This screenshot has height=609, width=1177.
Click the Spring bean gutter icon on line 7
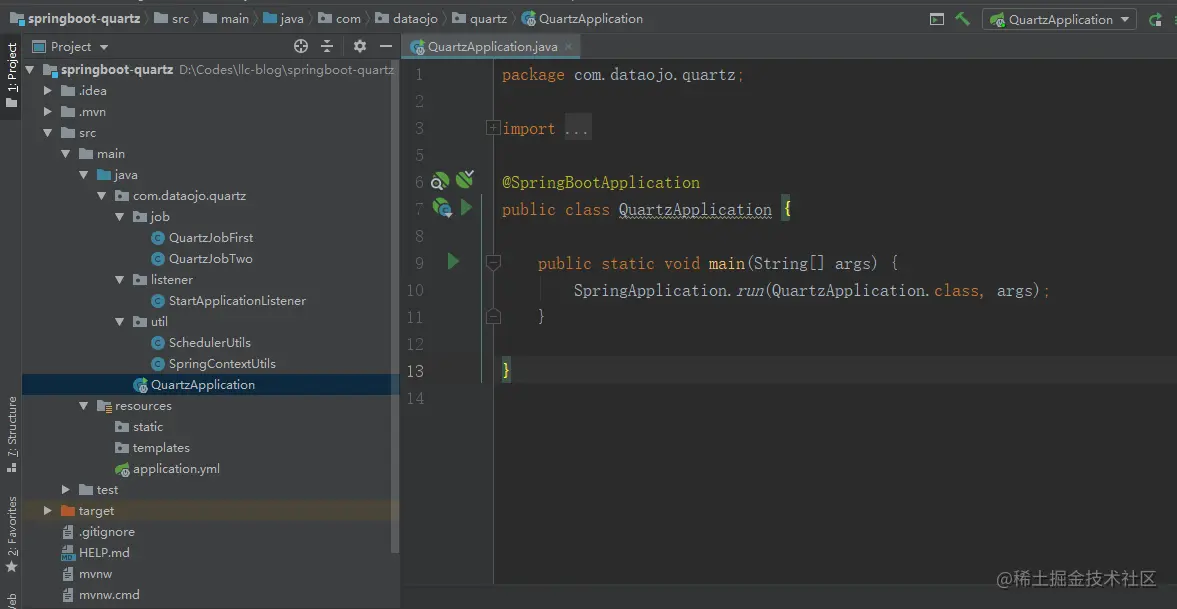click(x=441, y=207)
